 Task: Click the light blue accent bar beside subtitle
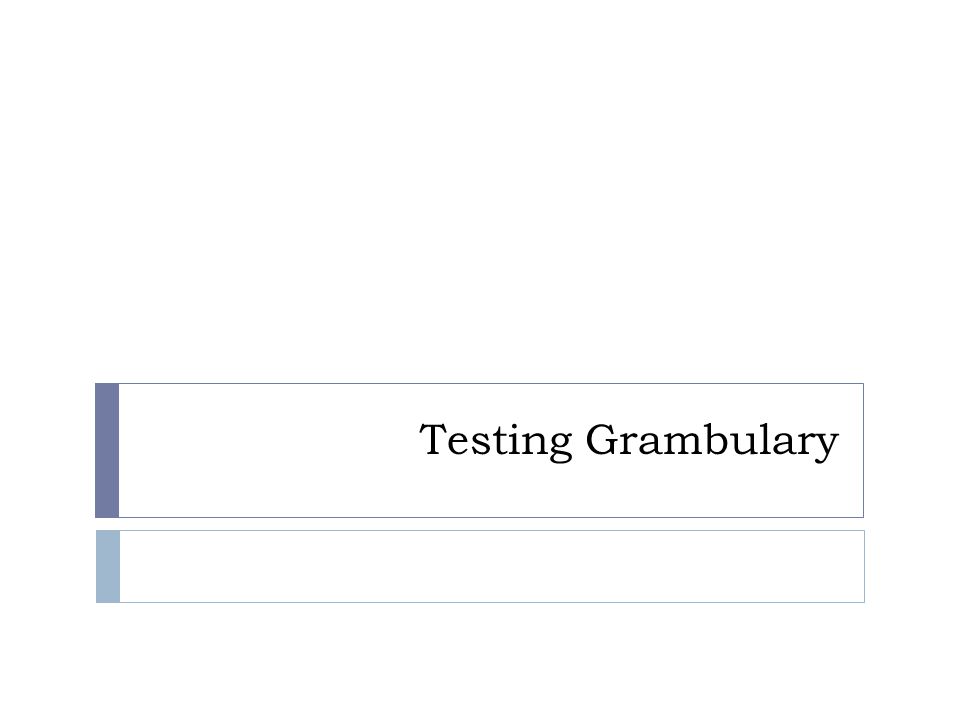(108, 566)
